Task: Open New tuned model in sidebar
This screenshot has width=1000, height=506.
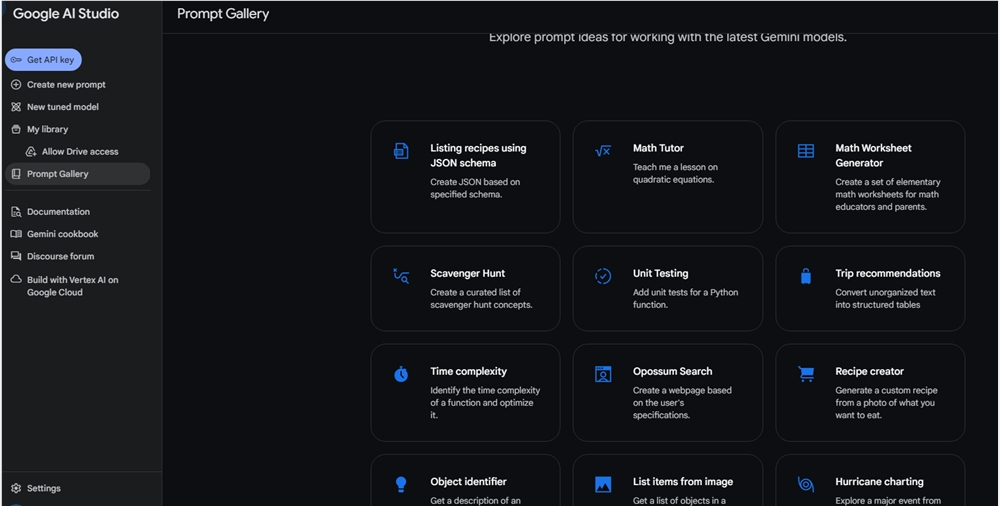Action: pyautogui.click(x=62, y=107)
